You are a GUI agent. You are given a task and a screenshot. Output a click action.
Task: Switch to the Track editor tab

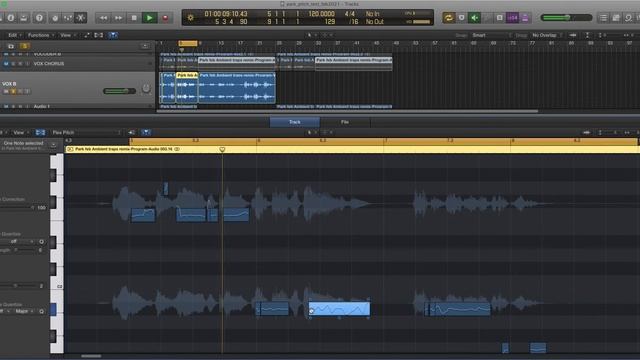click(x=295, y=122)
